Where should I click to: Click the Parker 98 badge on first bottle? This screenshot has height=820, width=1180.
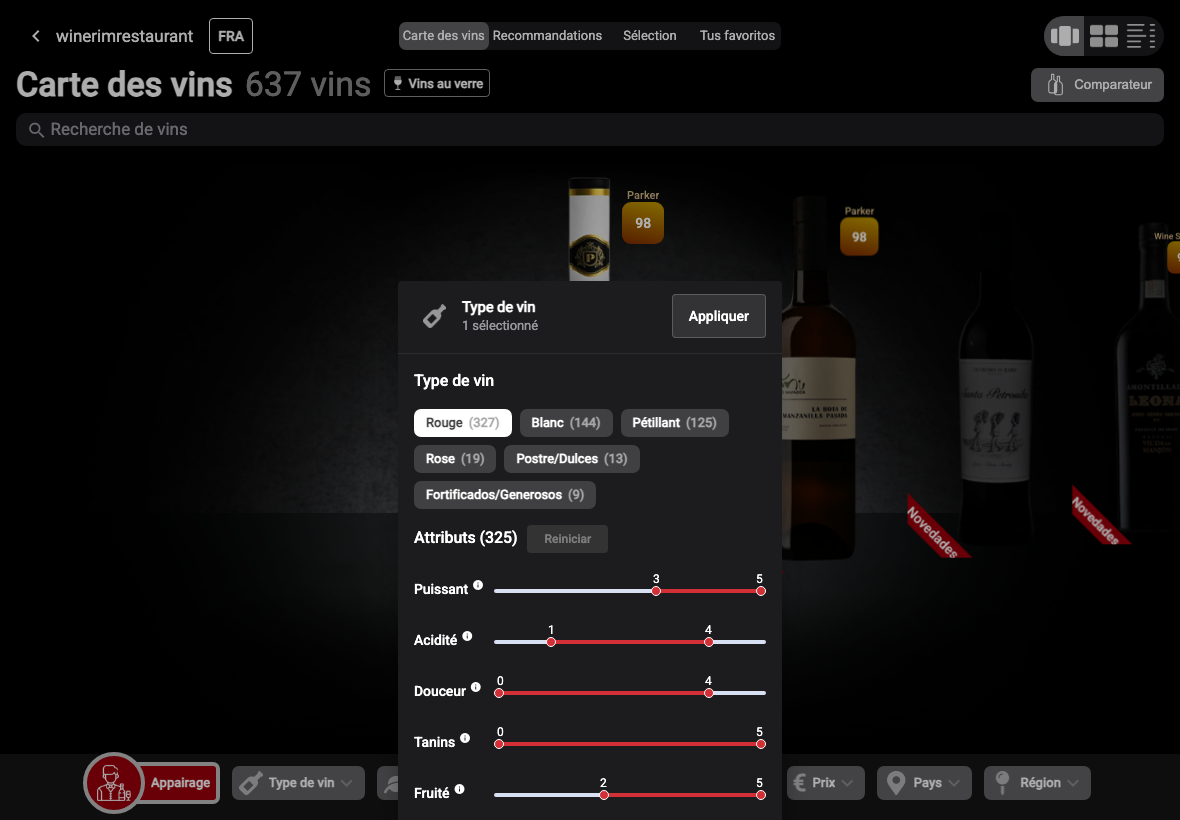(643, 223)
